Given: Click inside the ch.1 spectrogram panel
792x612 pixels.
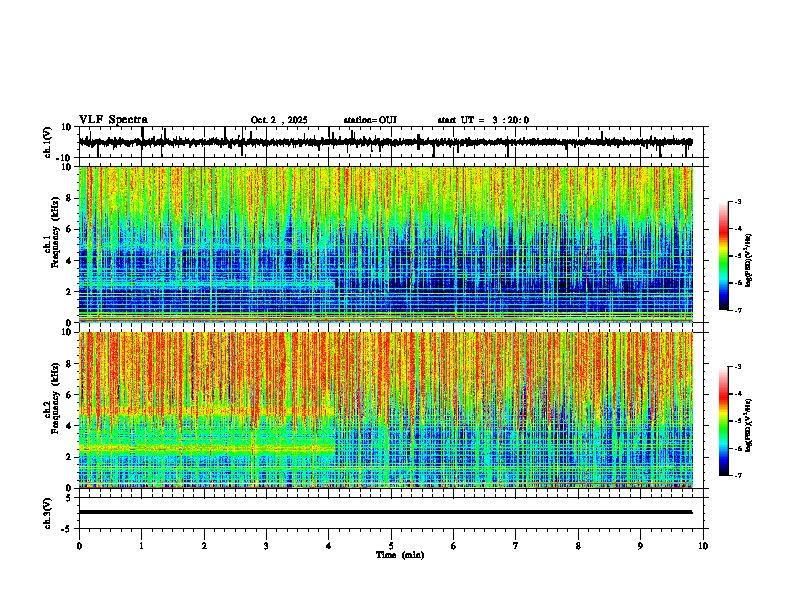Looking at the screenshot, I should coord(386,244).
